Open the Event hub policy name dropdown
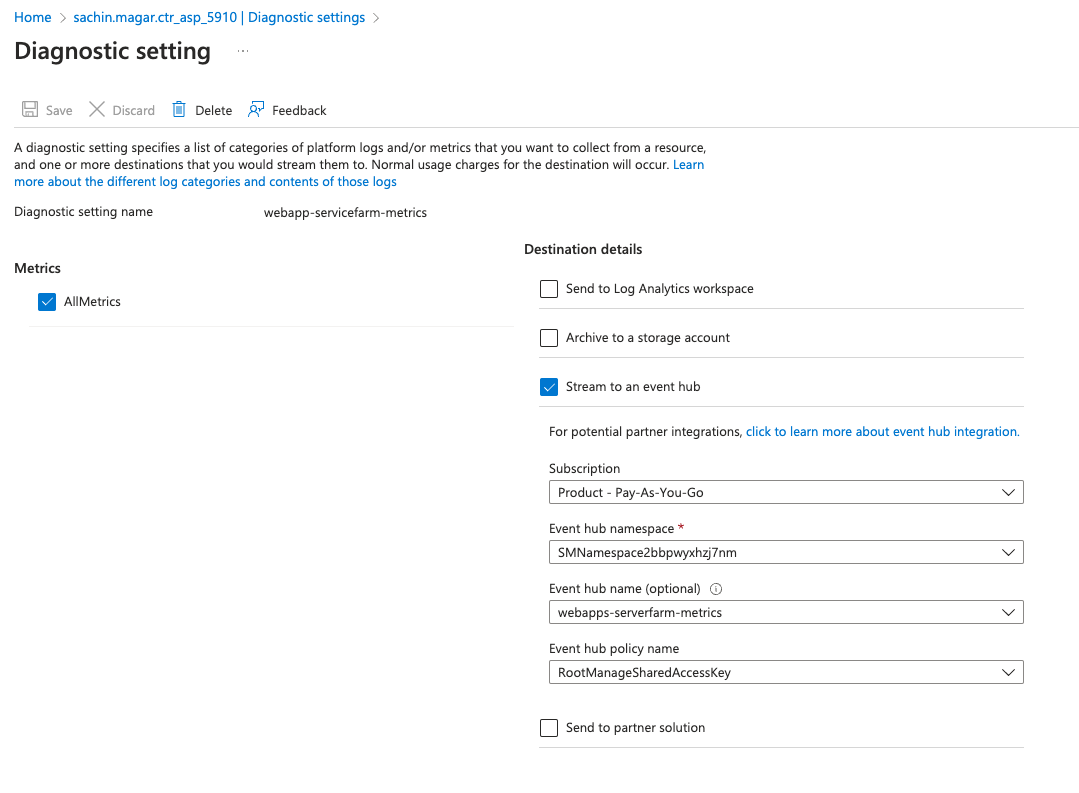The width and height of the screenshot is (1079, 793). click(x=785, y=673)
